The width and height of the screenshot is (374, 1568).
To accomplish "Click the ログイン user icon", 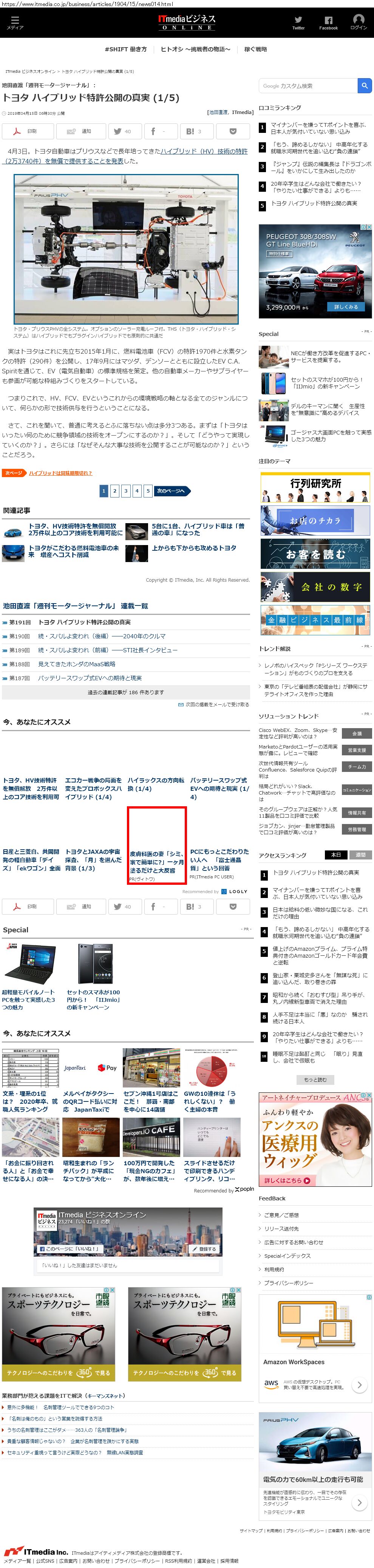I will tap(359, 23).
